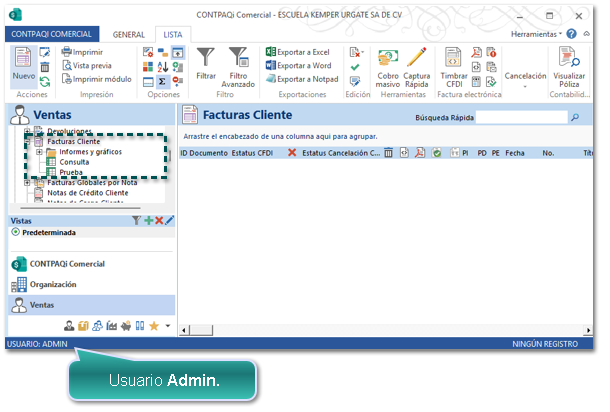Click the document with red alert icon
The image size is (610, 412).
(491, 52)
